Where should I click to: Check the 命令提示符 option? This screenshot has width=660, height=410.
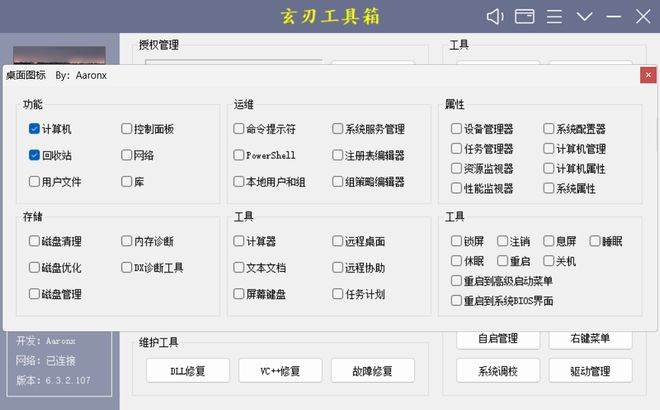click(x=239, y=128)
